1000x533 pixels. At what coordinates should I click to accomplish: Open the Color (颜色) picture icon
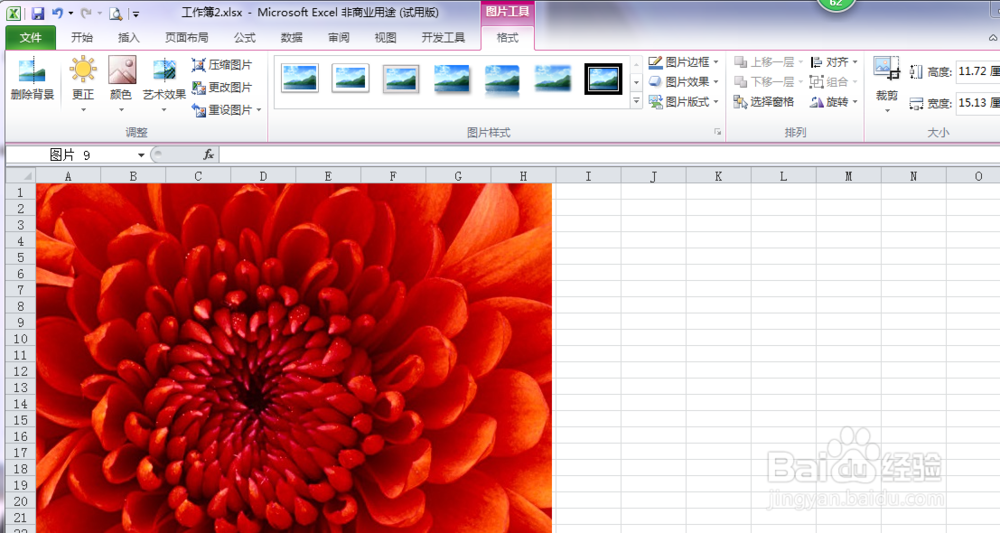(x=121, y=70)
